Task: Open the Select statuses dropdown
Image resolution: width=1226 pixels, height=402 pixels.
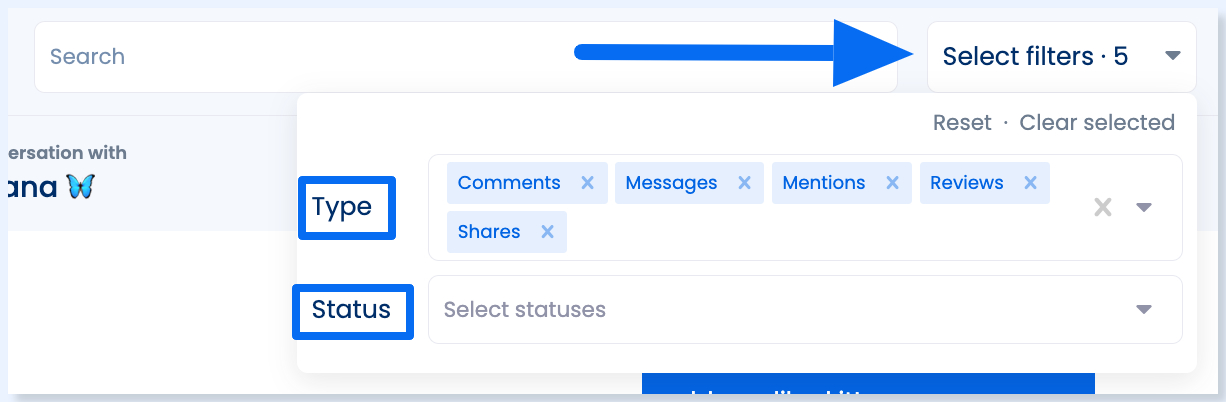Action: click(805, 310)
